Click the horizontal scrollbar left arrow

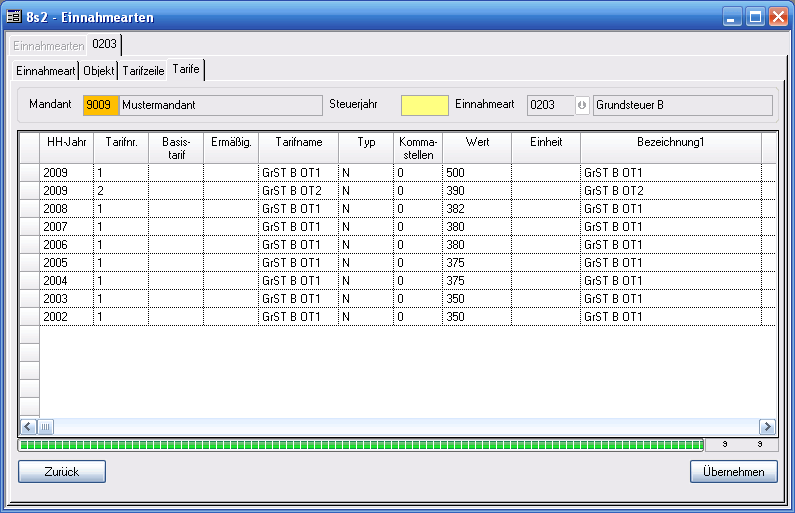28,426
